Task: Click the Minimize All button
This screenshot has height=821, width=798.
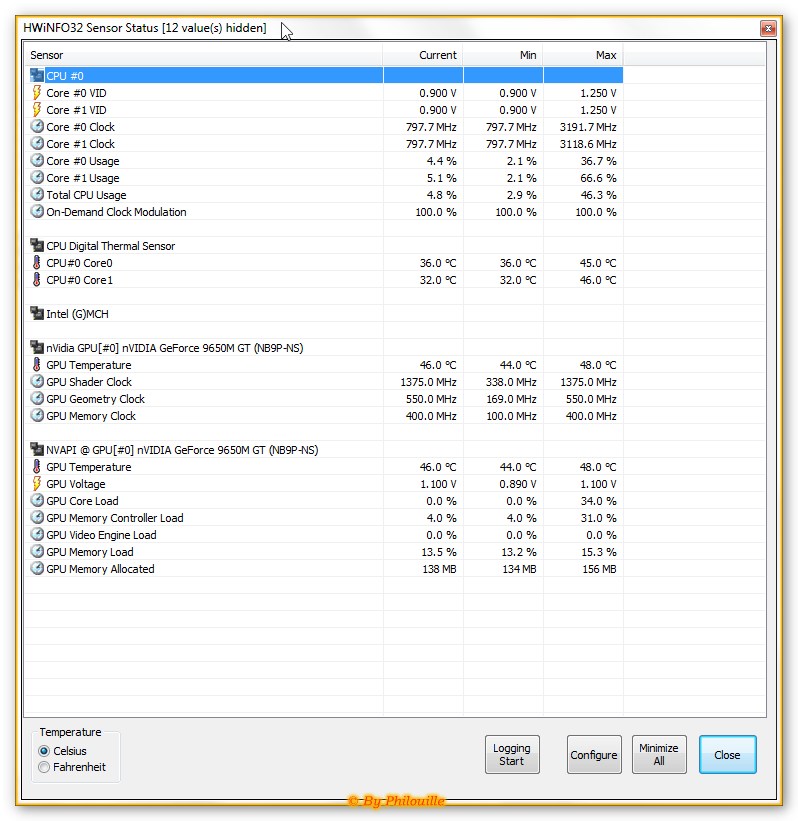Action: (x=659, y=755)
